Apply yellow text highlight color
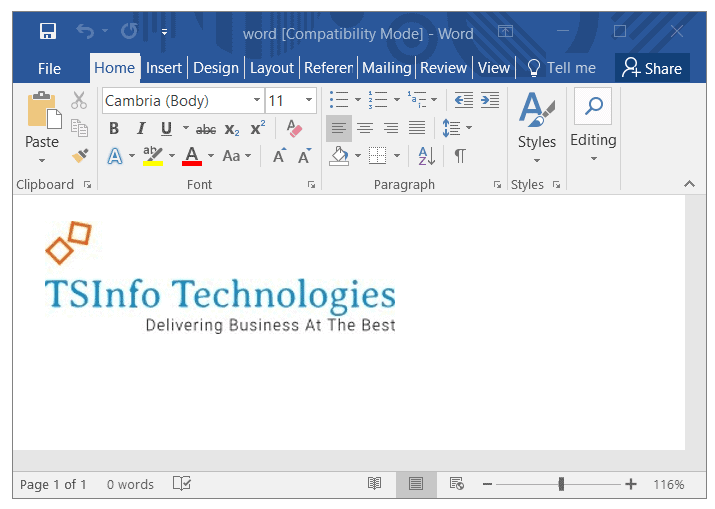 pyautogui.click(x=153, y=156)
